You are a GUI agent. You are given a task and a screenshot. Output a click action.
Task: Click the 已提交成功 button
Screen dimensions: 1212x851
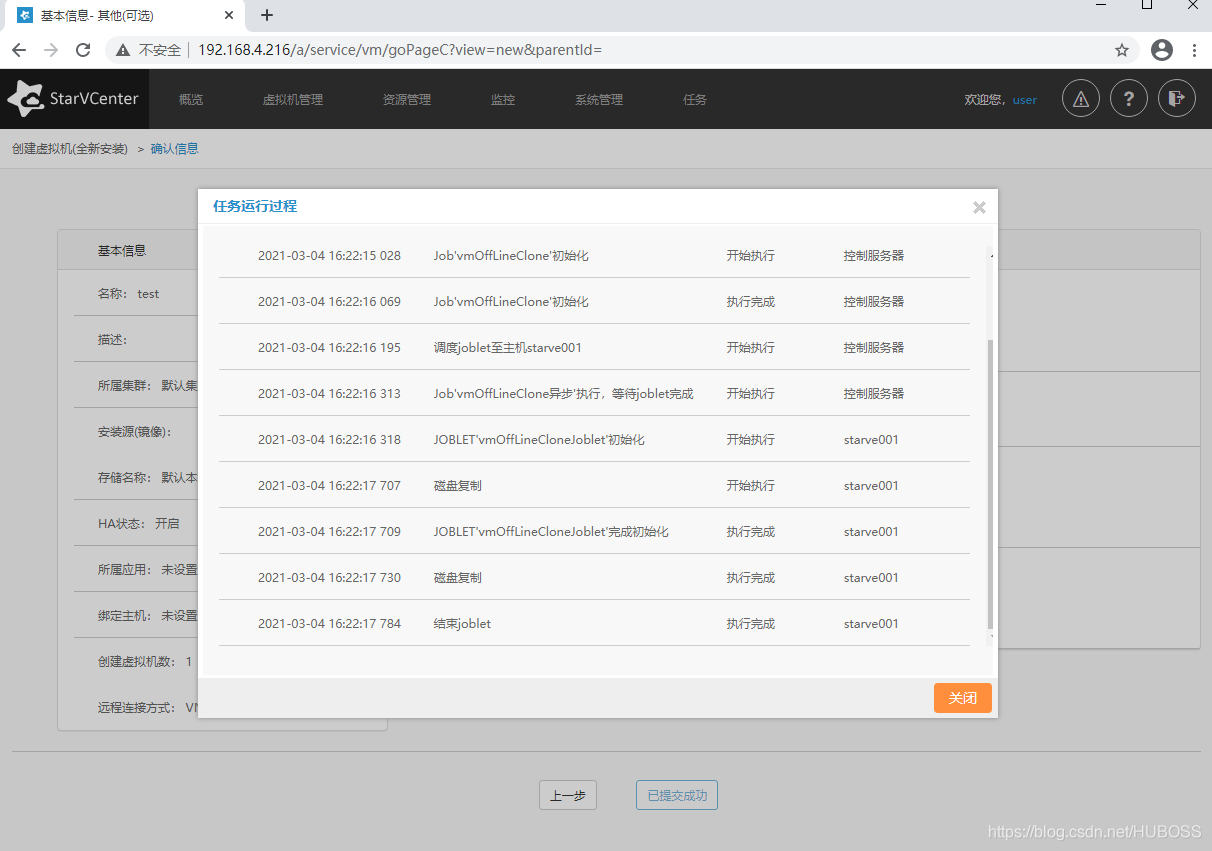coord(677,796)
